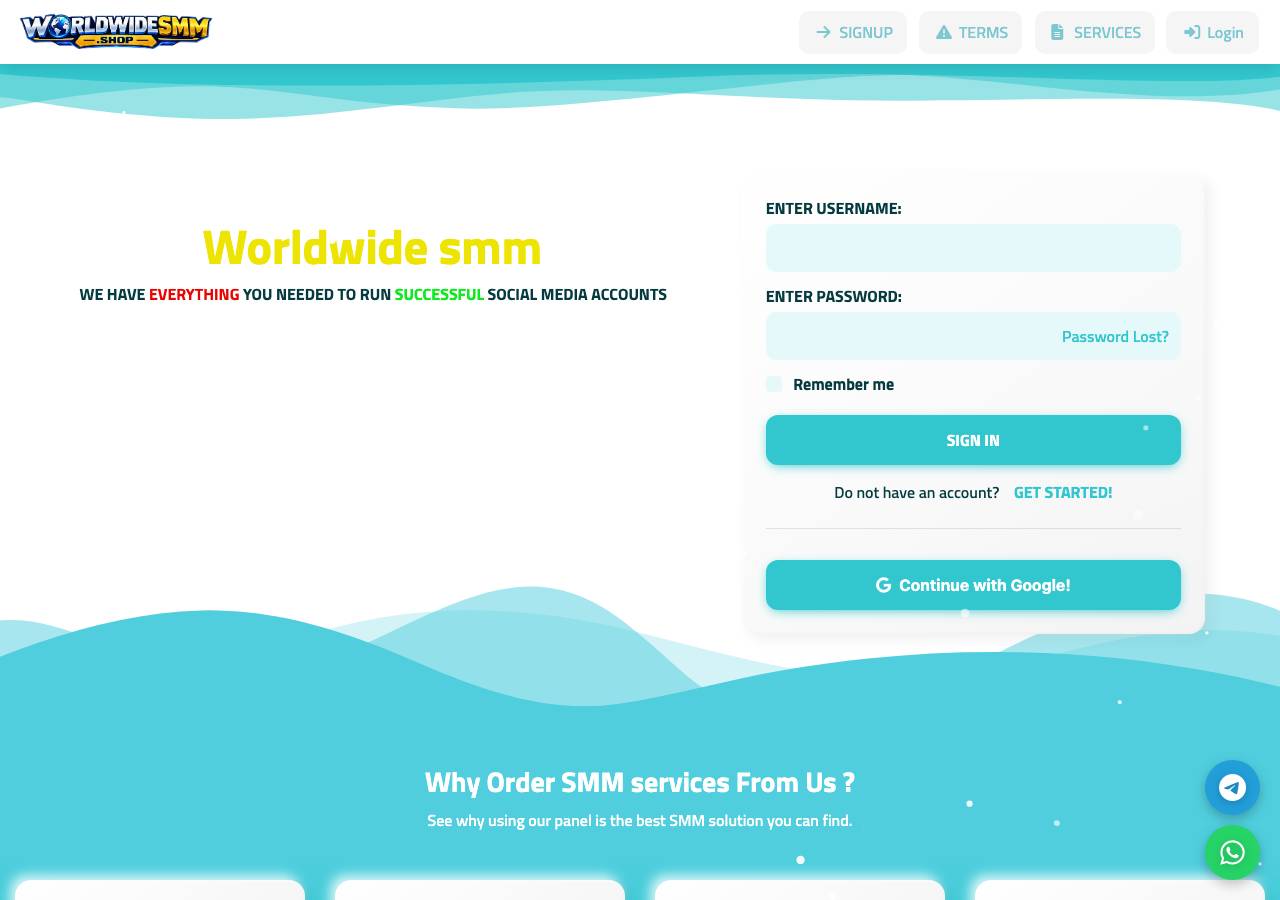Click the SIGN IN button

(x=973, y=440)
